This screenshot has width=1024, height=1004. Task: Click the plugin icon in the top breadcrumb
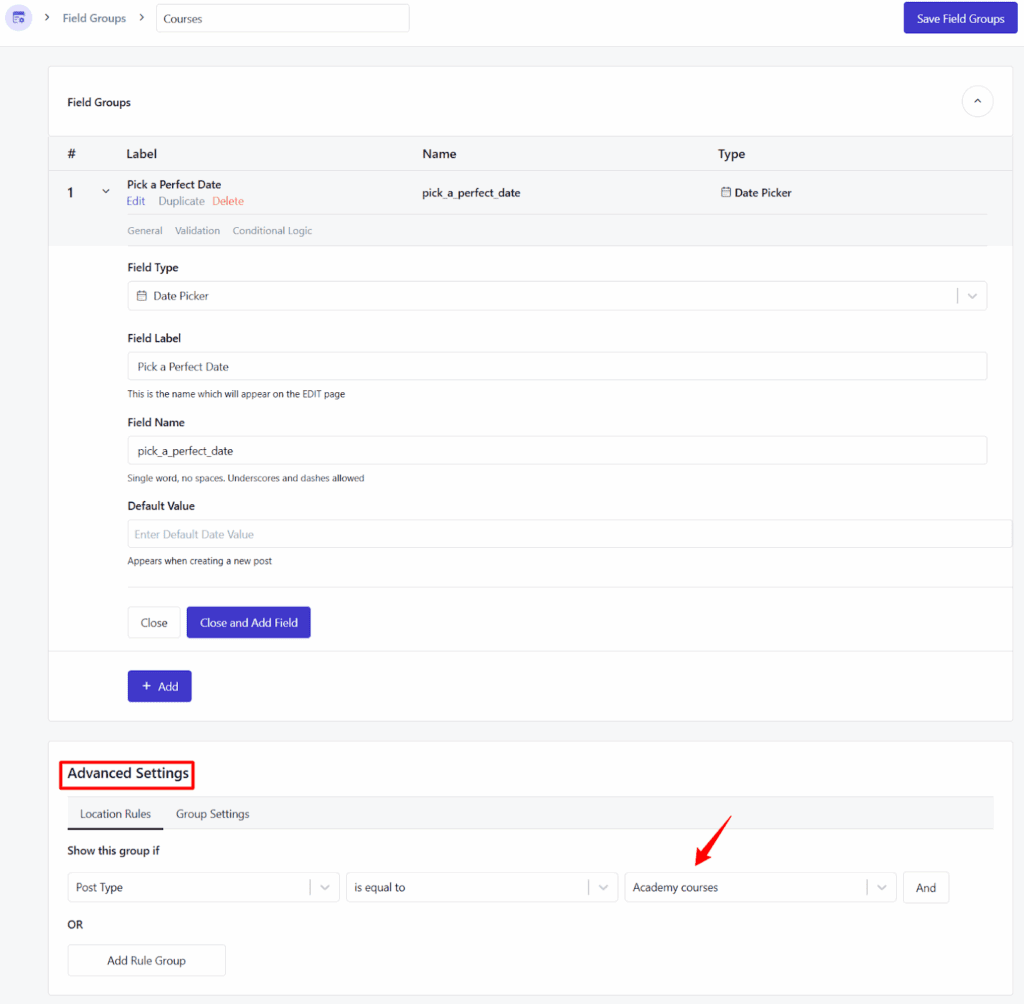pyautogui.click(x=18, y=17)
